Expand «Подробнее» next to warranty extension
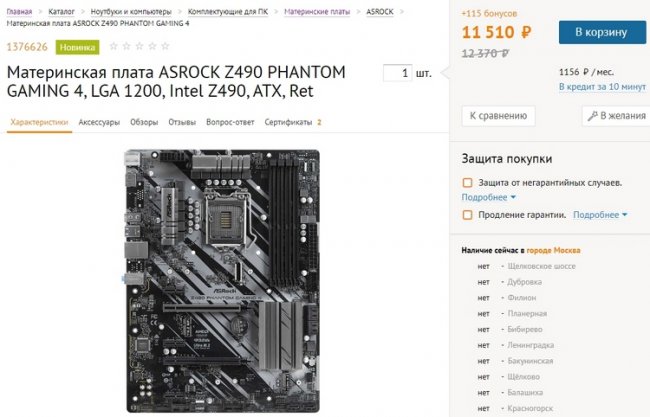Screen dimensions: 650x417 click(x=600, y=214)
